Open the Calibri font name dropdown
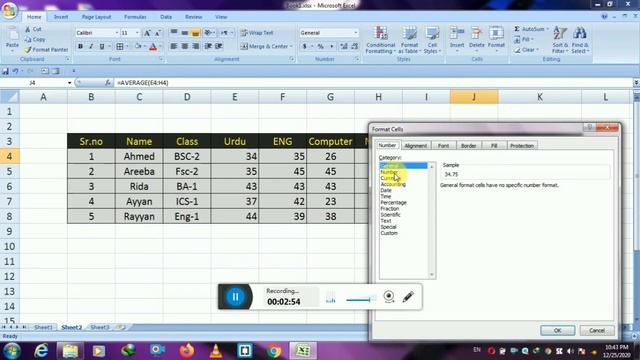Screen dimensions: 640x360 pos(117,33)
